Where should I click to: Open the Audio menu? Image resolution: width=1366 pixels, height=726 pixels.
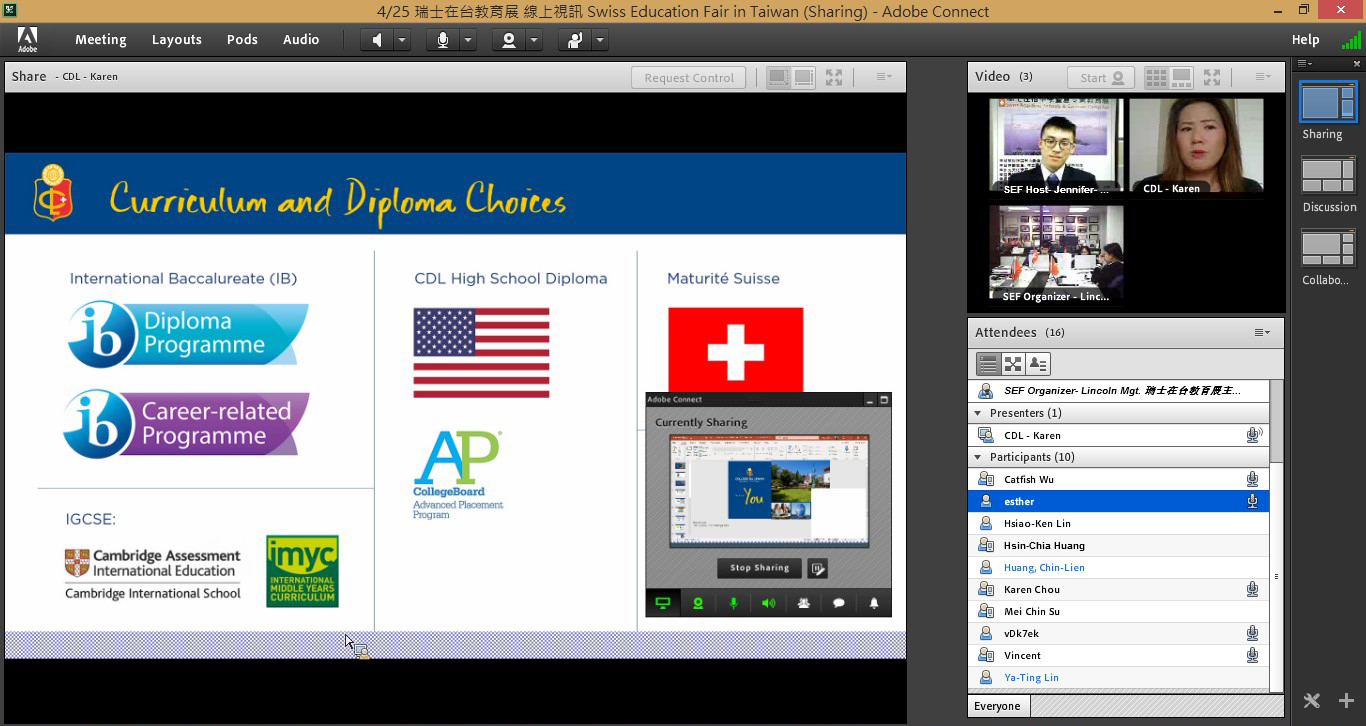pyautogui.click(x=301, y=40)
